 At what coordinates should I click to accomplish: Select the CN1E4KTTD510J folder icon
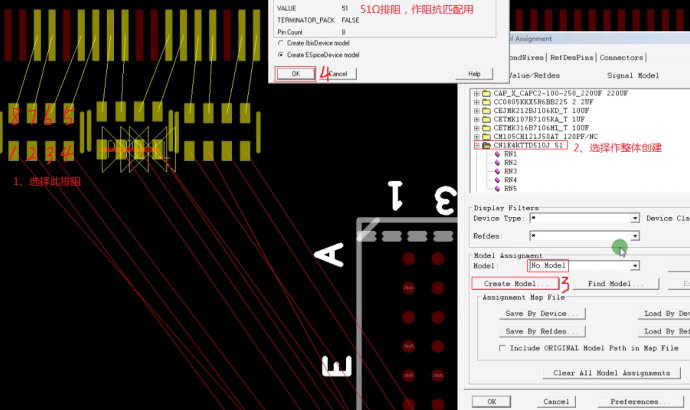pyautogui.click(x=486, y=145)
